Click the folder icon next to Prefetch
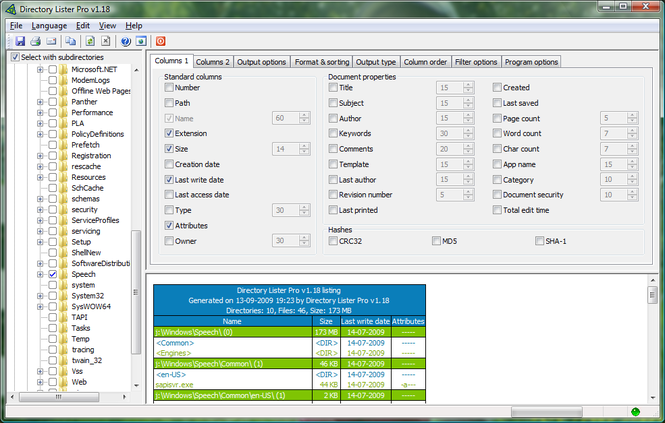665x423 pixels. (x=64, y=145)
